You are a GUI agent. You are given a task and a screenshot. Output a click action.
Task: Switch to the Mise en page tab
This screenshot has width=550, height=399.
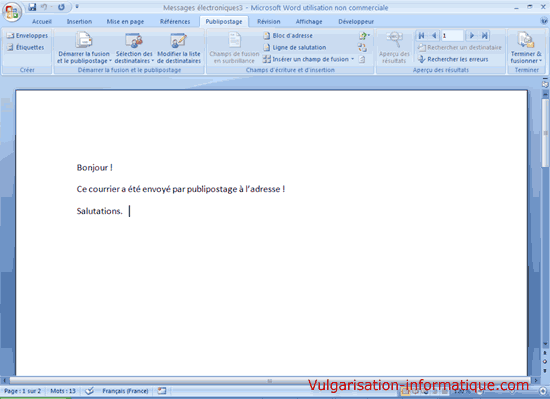pos(125,22)
